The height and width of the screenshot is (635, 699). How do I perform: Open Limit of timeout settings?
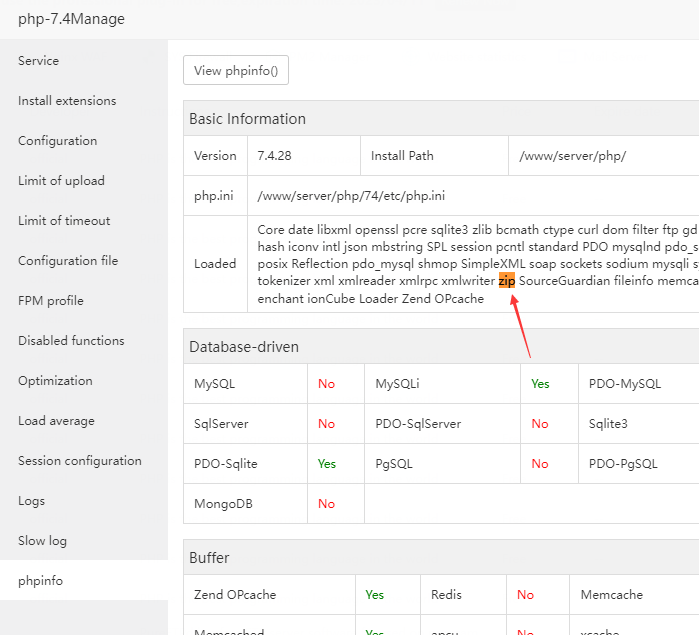(x=64, y=221)
